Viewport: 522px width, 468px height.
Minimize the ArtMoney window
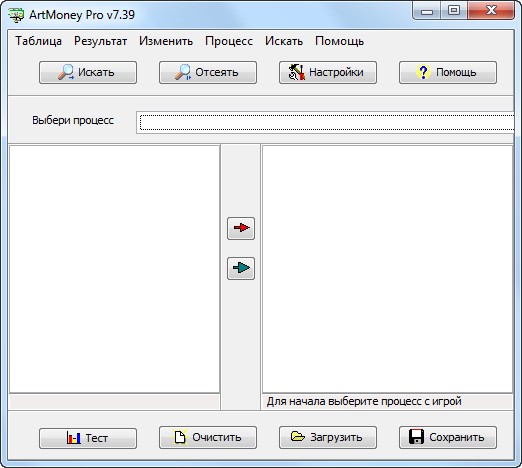tap(427, 11)
